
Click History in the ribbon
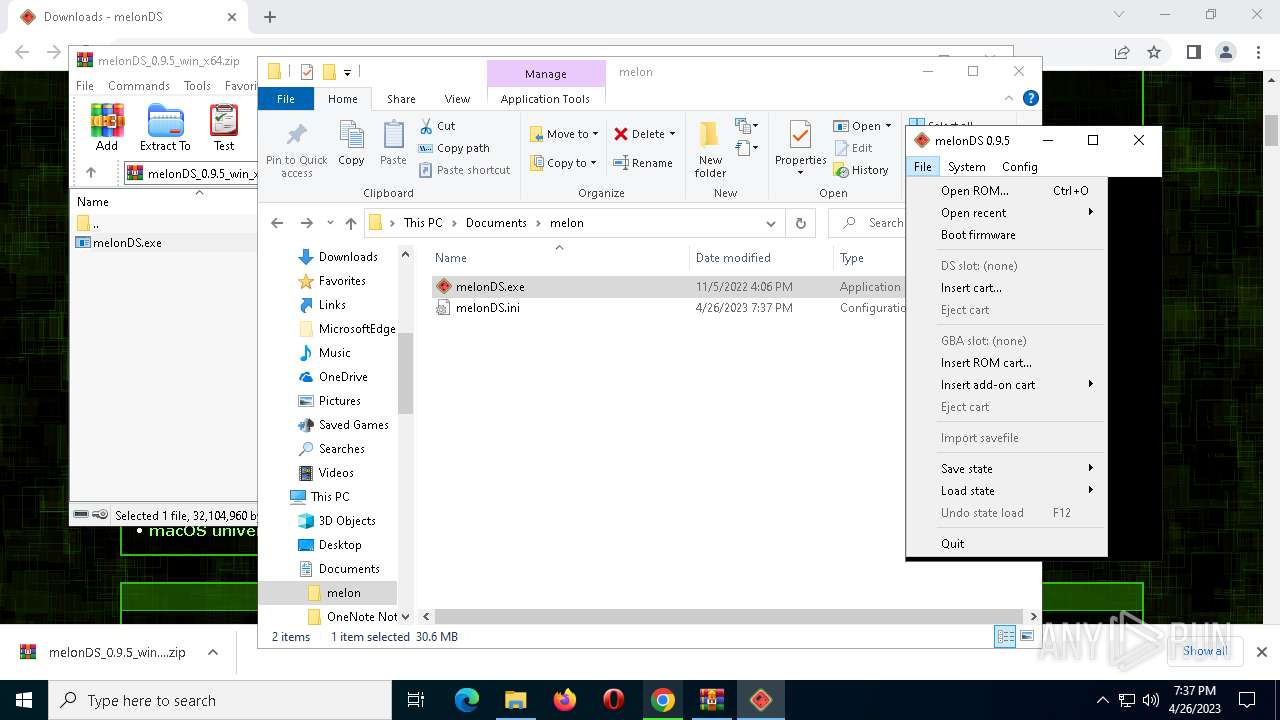[861, 170]
